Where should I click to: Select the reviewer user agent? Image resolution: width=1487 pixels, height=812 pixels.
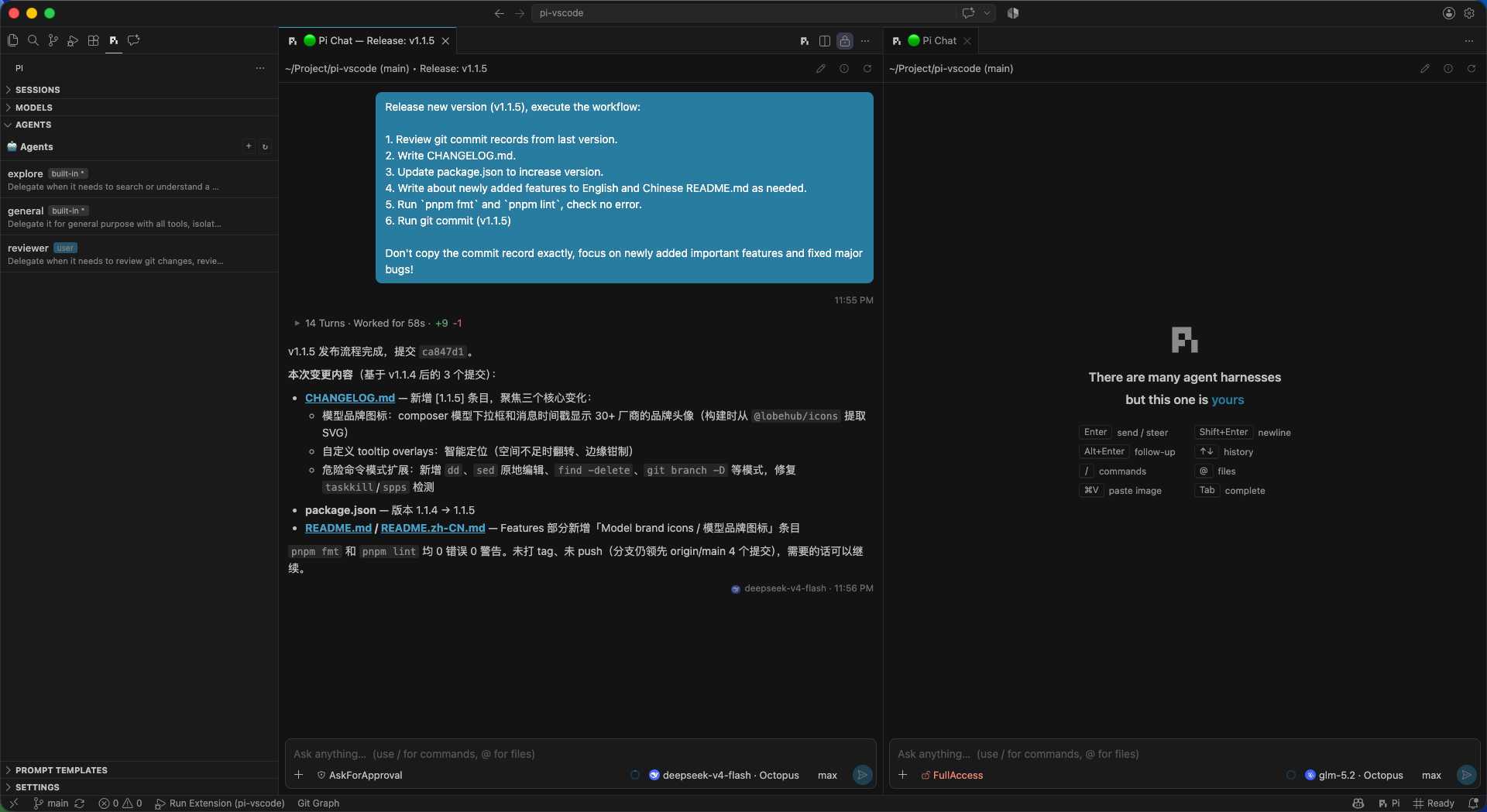click(139, 254)
